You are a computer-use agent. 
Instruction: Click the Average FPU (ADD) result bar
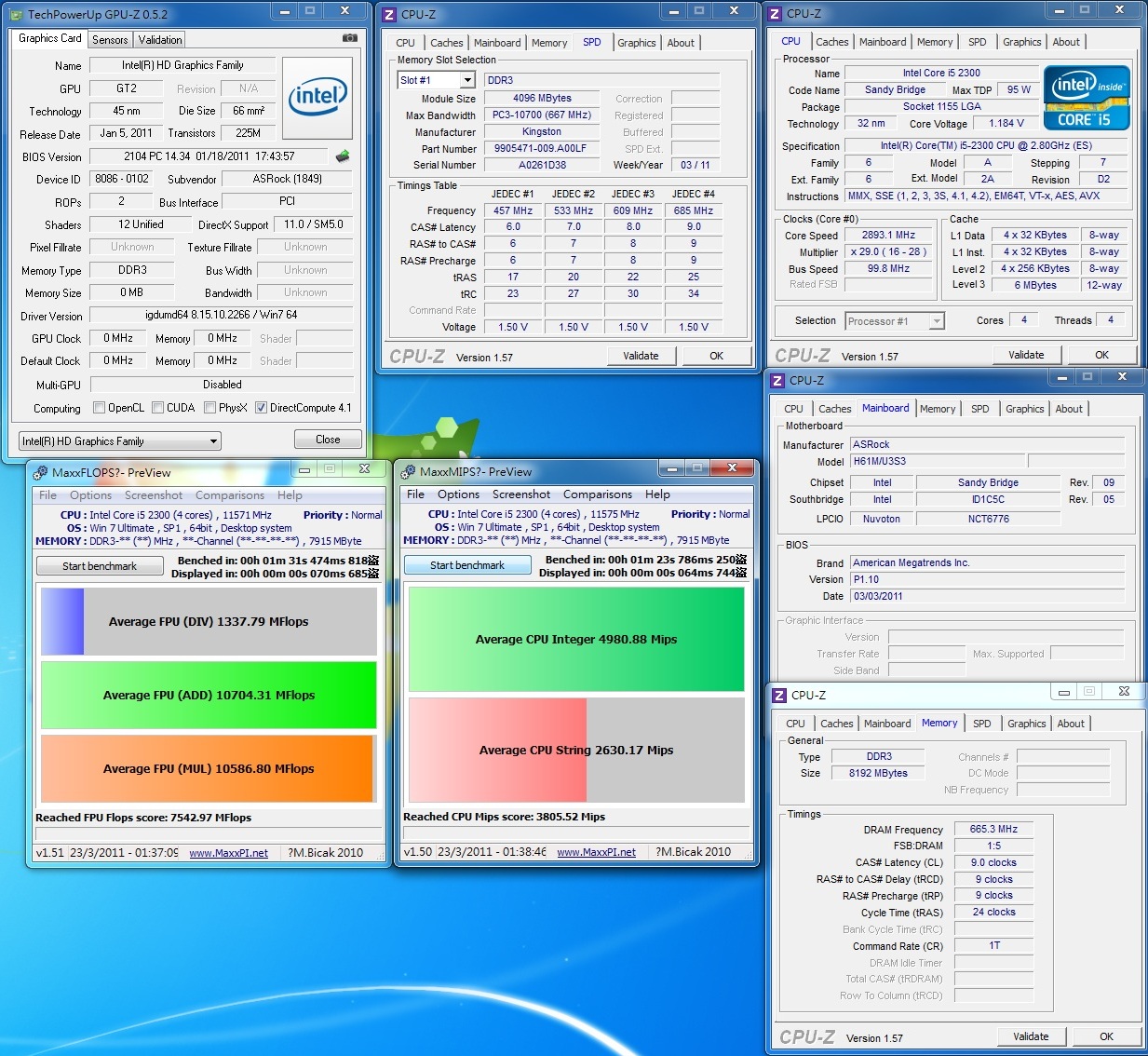209,695
